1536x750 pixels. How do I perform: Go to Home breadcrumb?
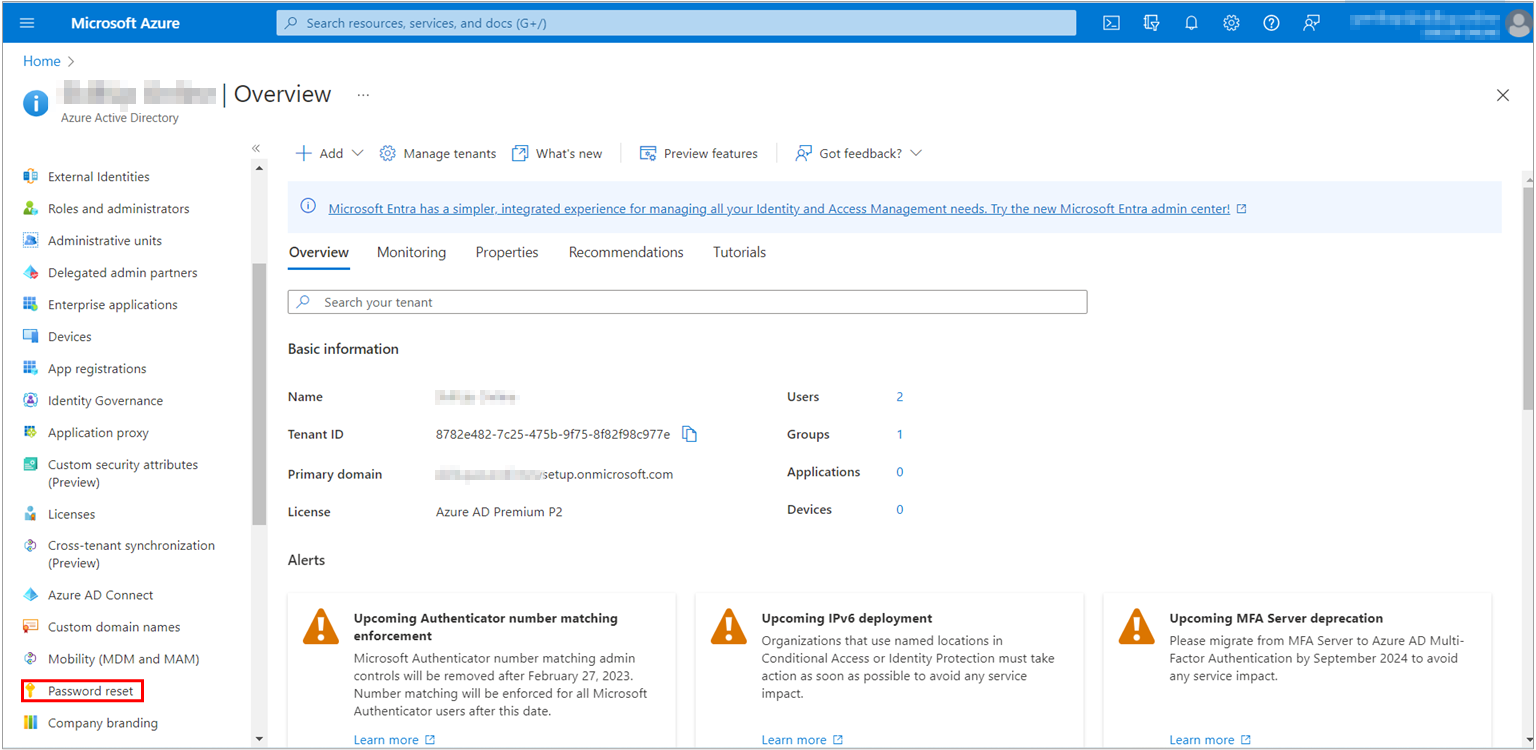[42, 61]
